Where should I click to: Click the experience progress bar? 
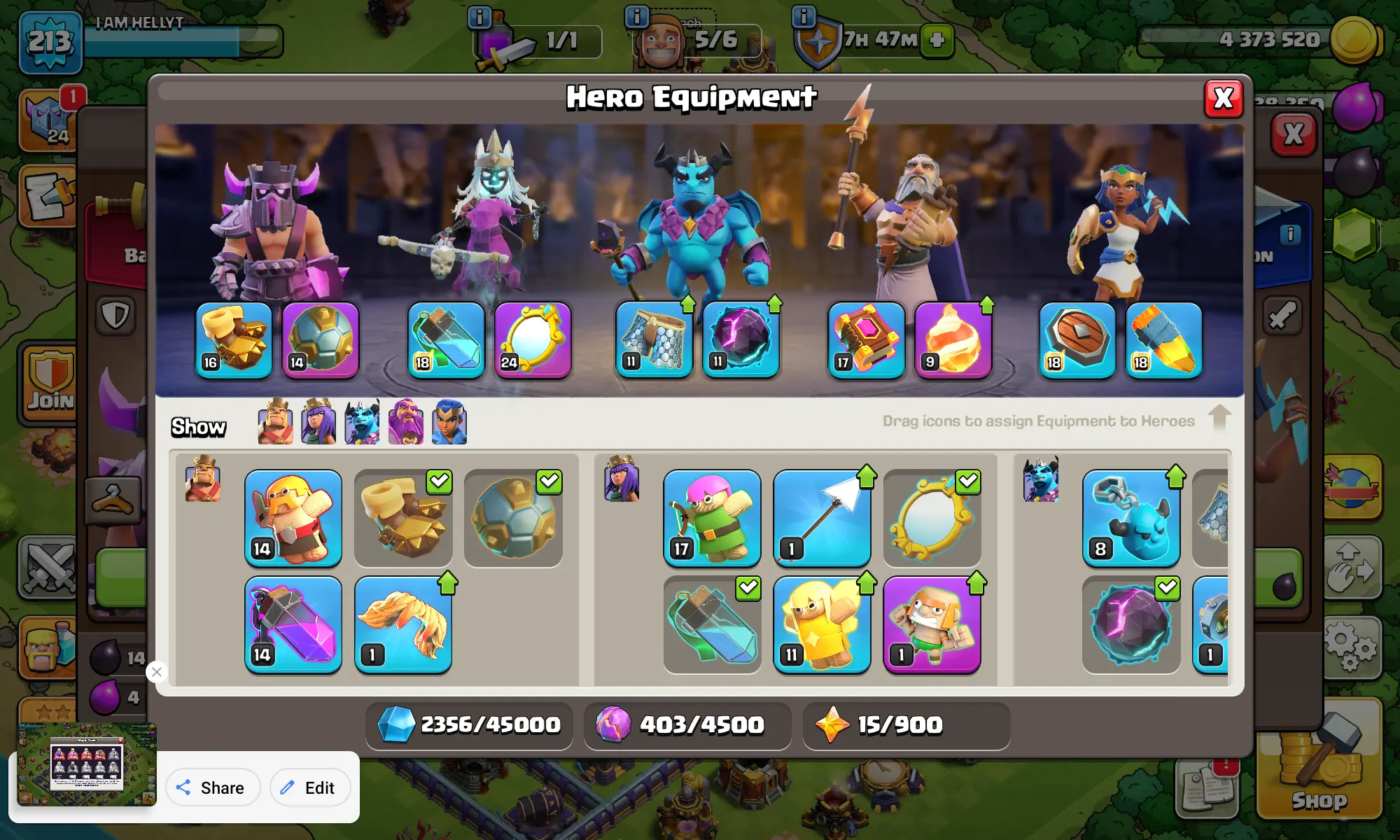coord(183,42)
